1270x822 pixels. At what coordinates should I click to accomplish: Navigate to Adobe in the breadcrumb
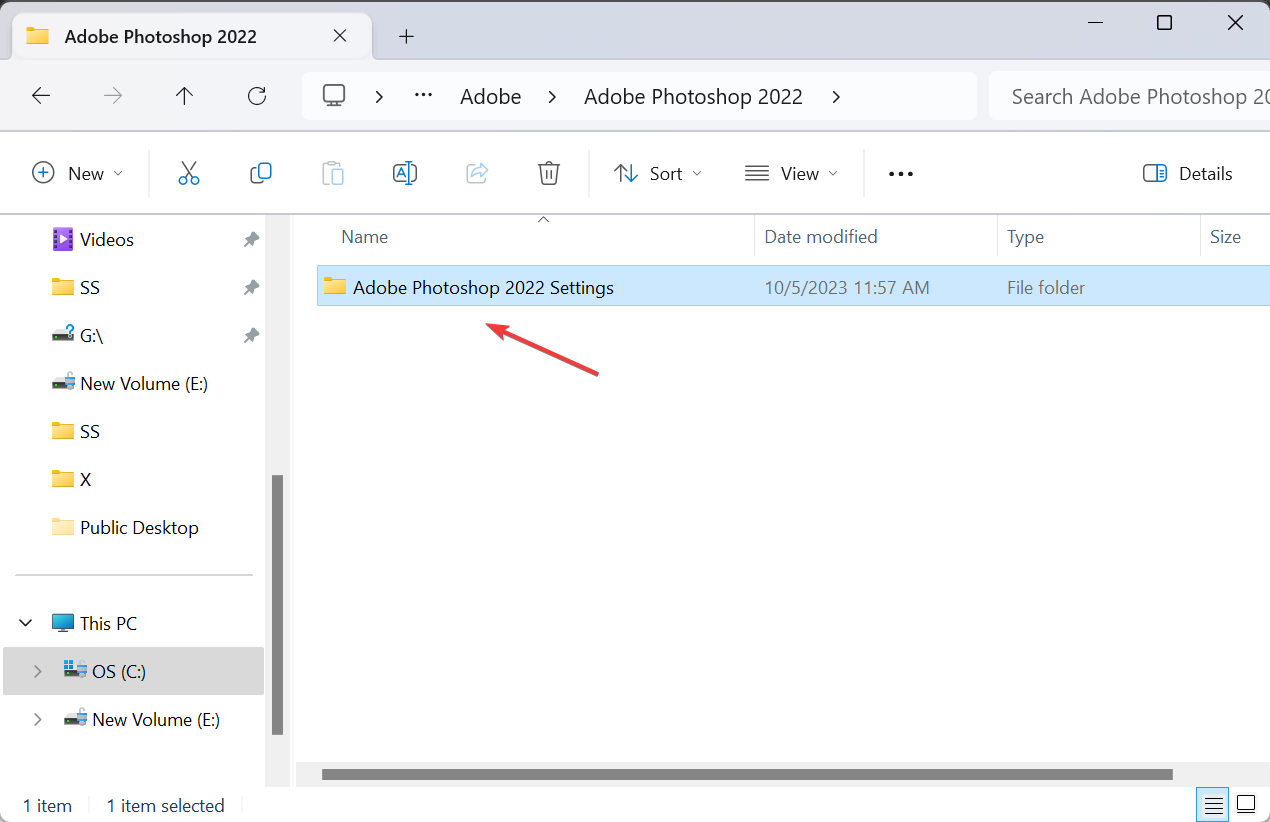[491, 96]
